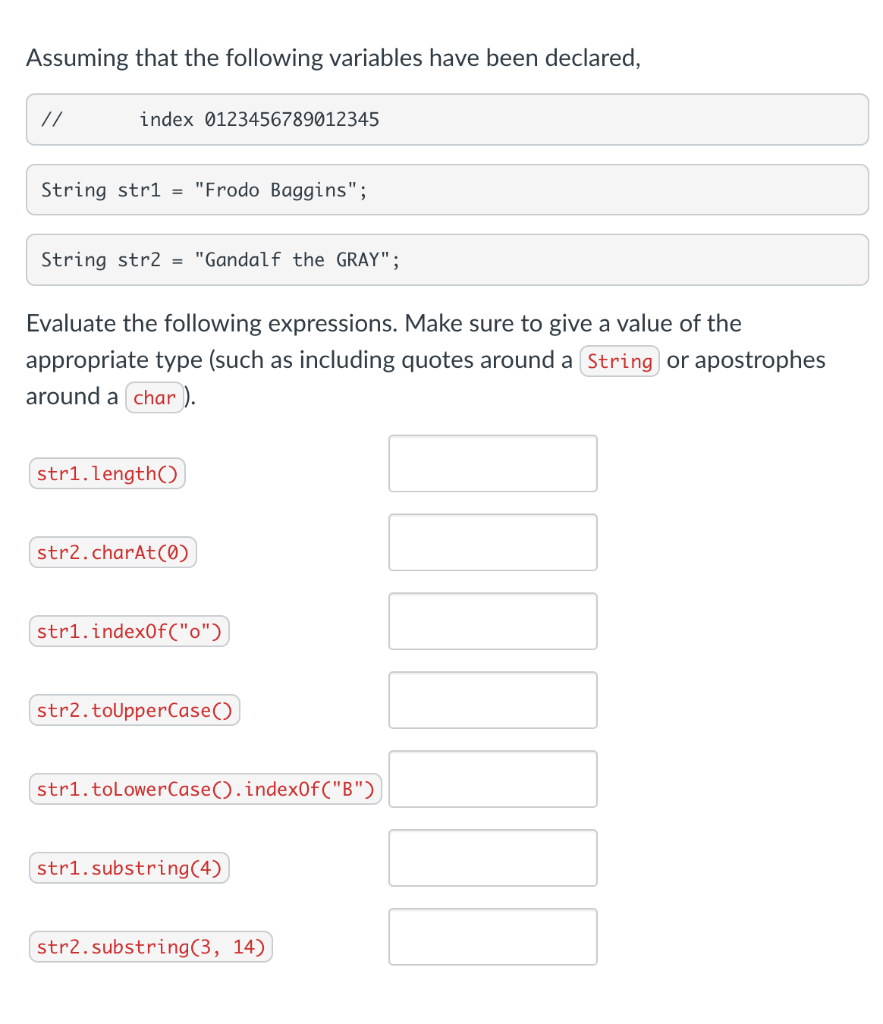Select the str1.toLowerCase().indexOf("B") code label
The height and width of the screenshot is (1024, 883).
click(x=206, y=789)
